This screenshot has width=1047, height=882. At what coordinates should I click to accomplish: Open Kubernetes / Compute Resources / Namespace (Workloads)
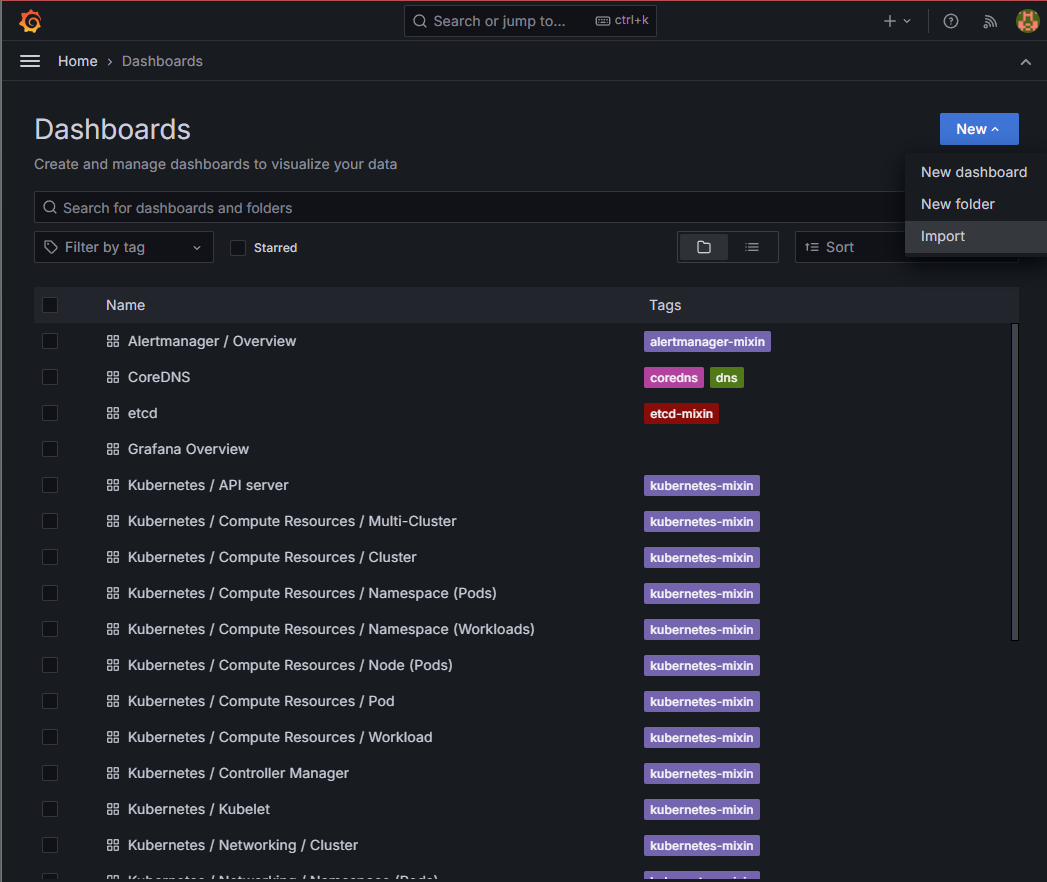click(331, 630)
